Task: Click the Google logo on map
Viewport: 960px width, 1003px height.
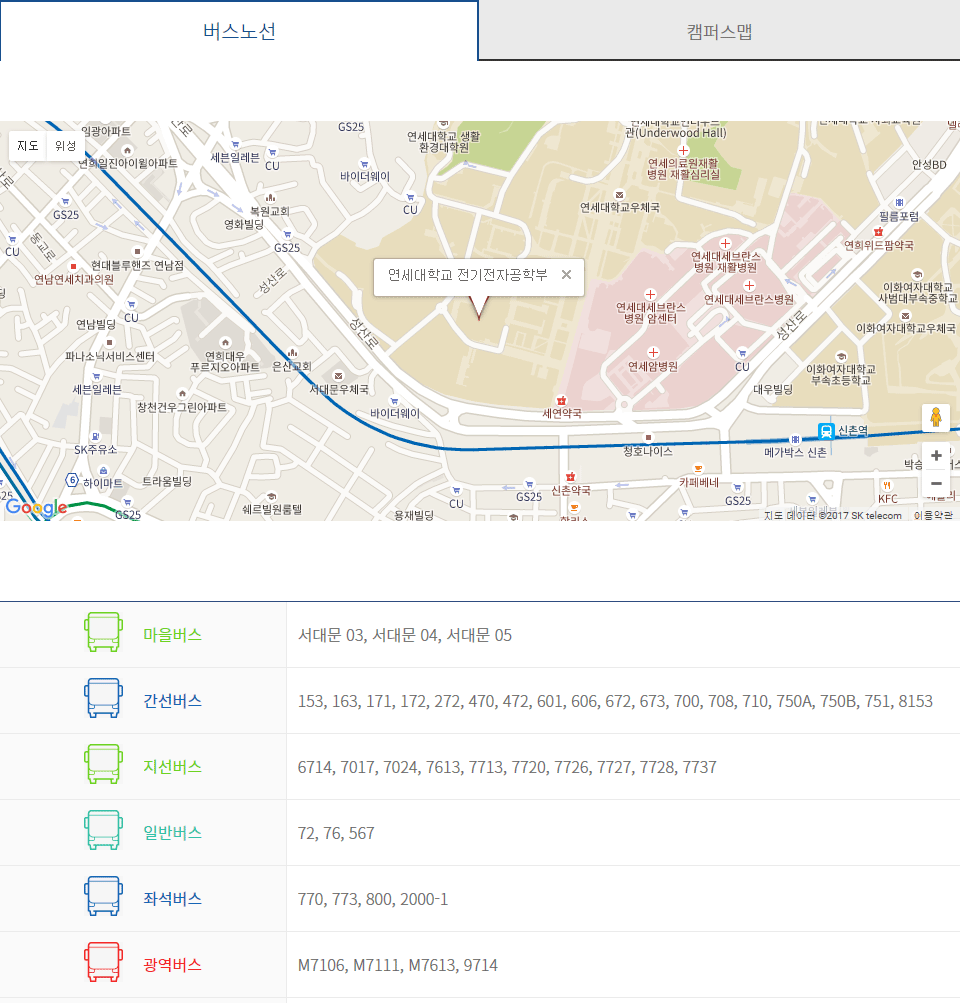Action: (x=36, y=508)
